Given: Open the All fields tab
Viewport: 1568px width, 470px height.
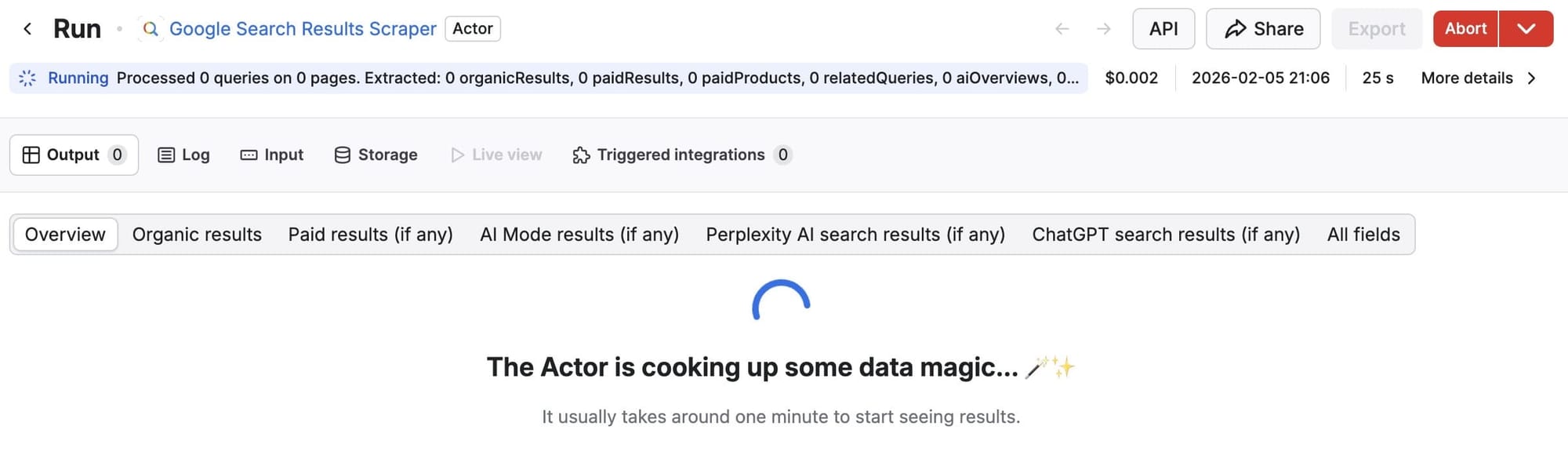Looking at the screenshot, I should click(1363, 234).
